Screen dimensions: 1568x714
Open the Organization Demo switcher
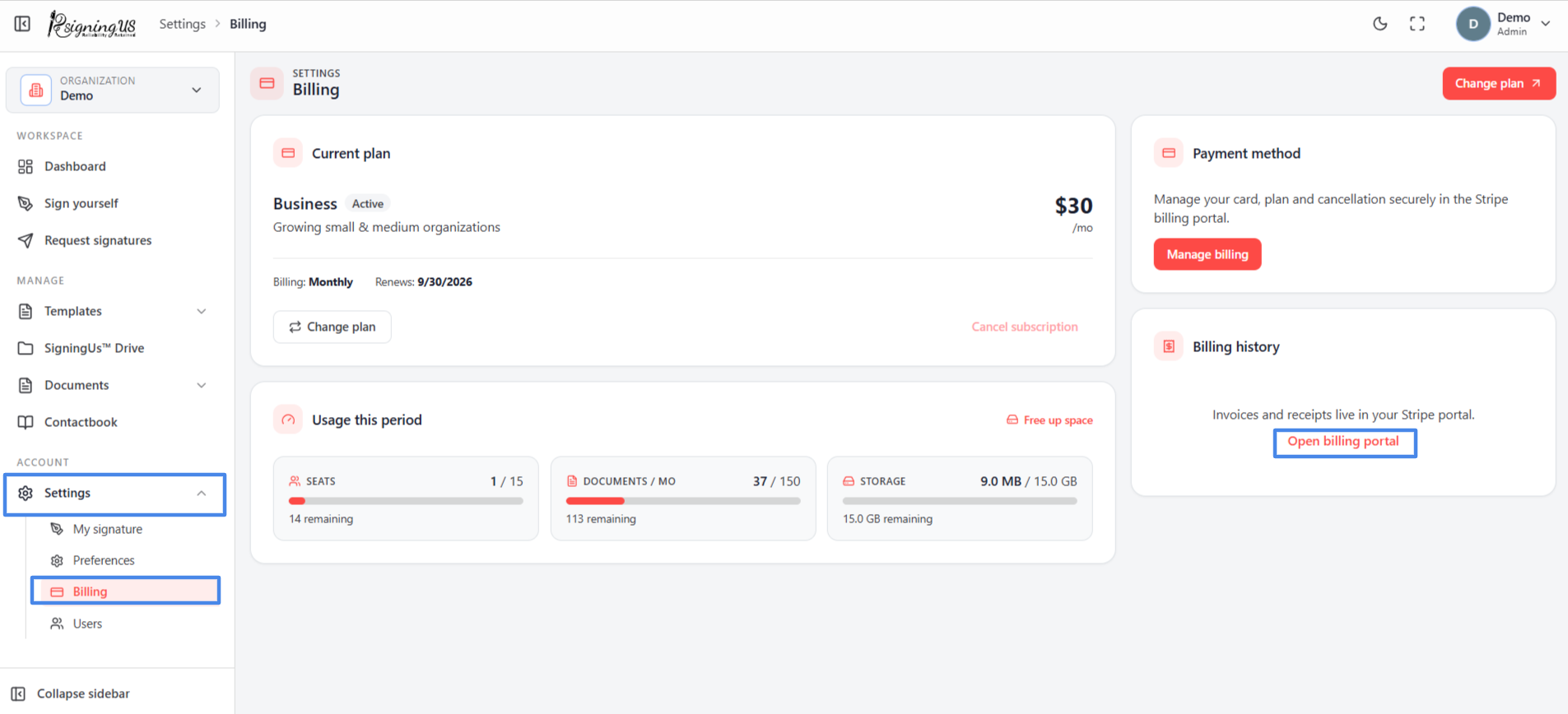click(x=113, y=90)
